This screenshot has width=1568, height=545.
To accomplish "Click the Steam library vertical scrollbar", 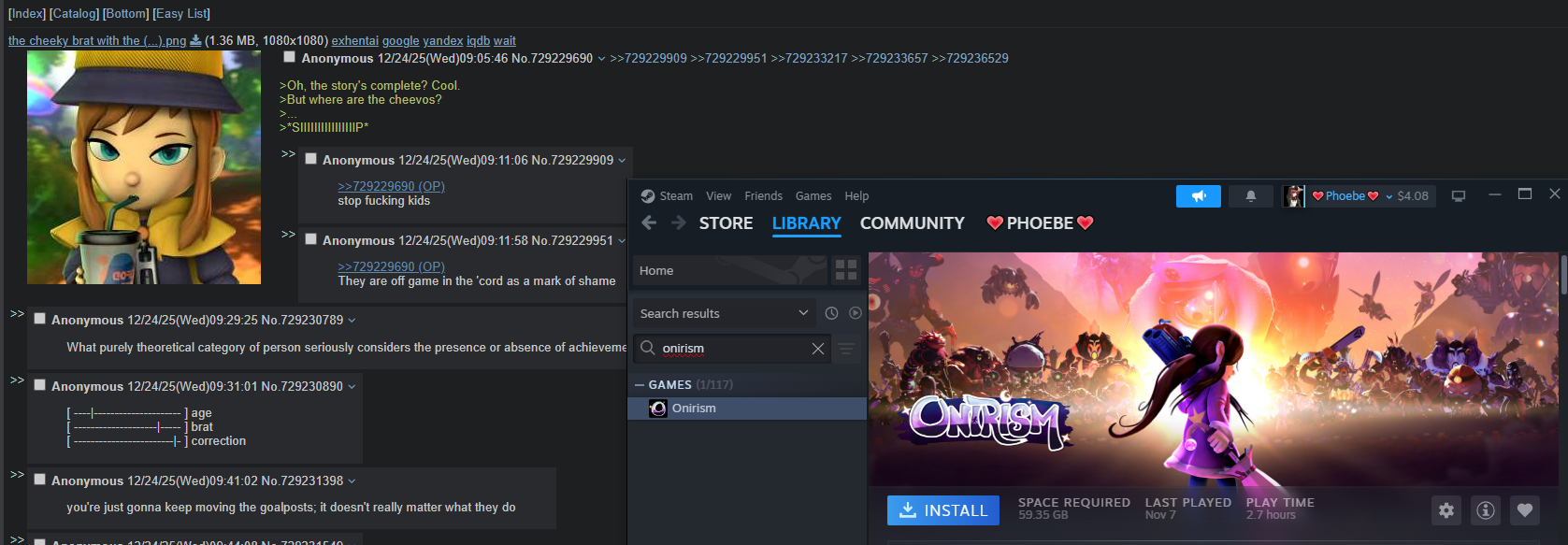I will click(x=1563, y=275).
